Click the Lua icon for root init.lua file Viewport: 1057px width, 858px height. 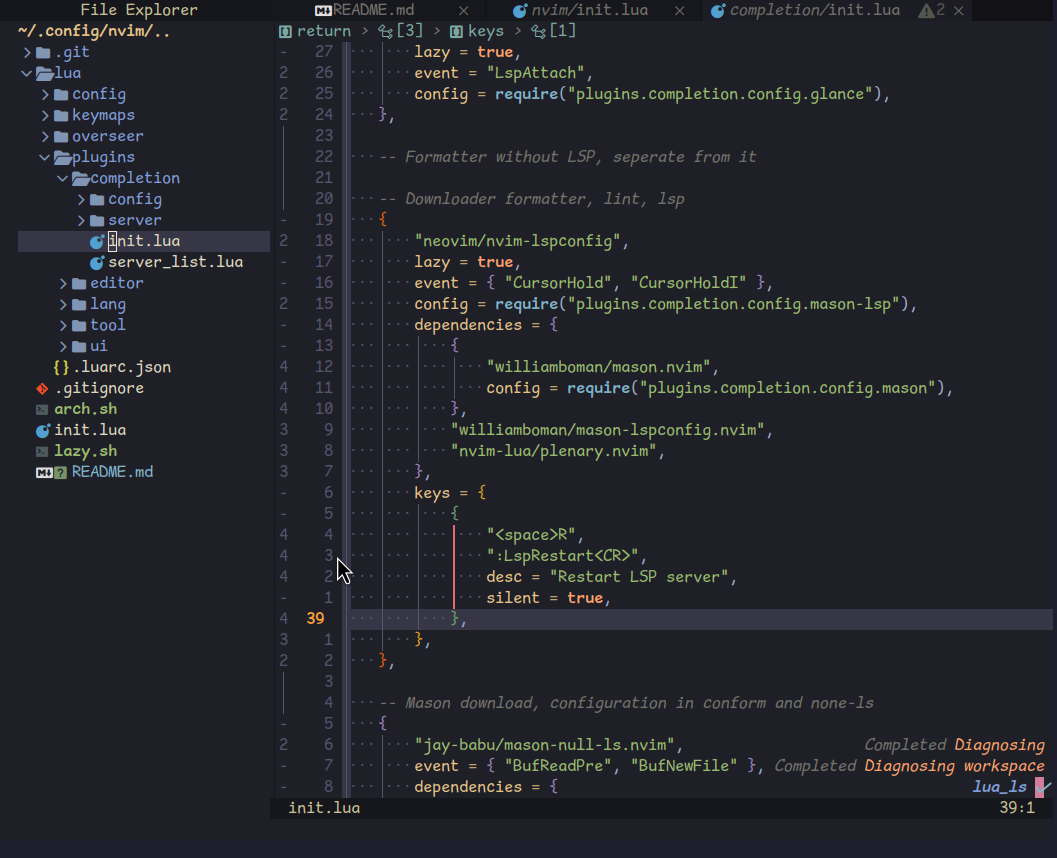click(42, 430)
